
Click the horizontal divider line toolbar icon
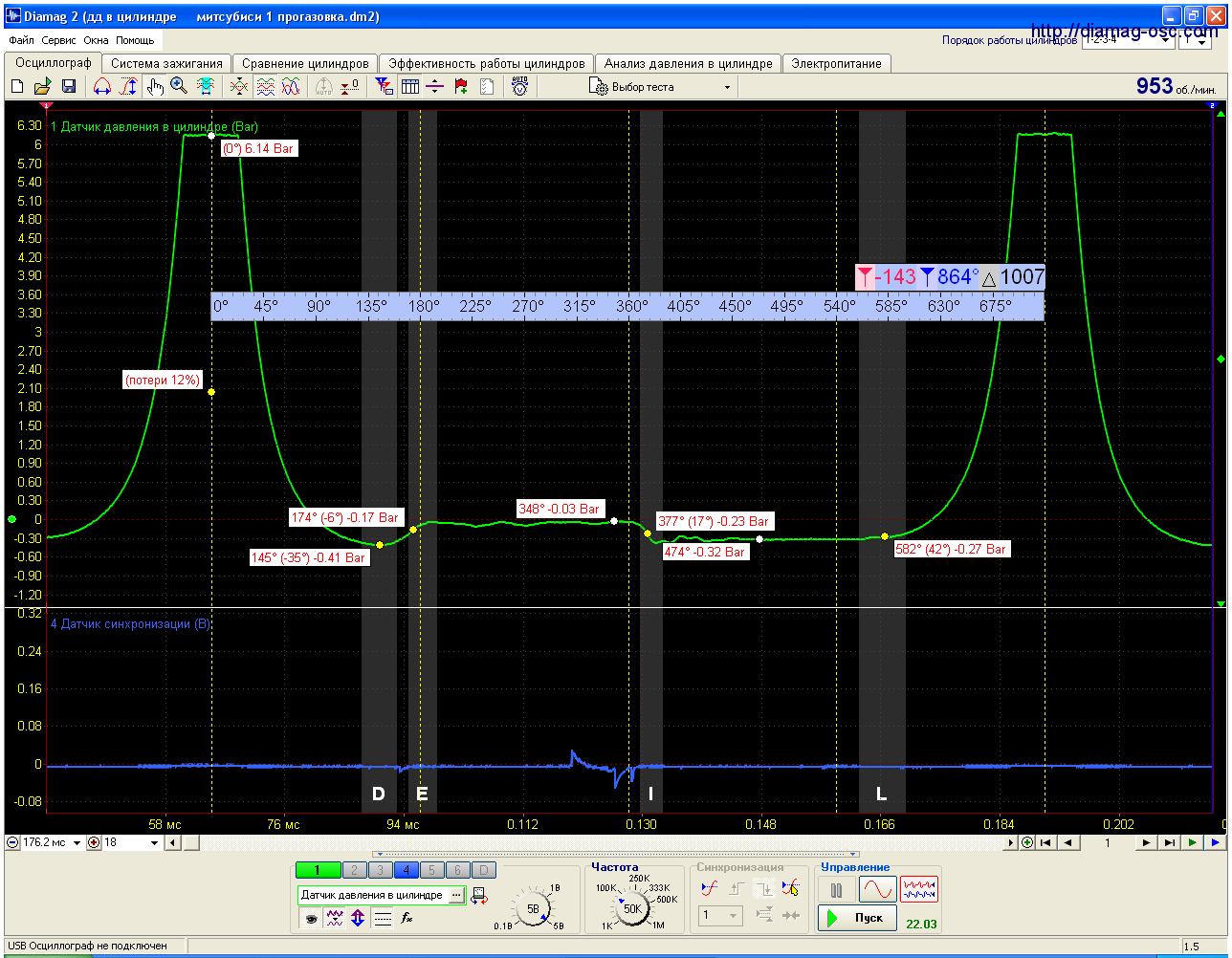pos(435,87)
